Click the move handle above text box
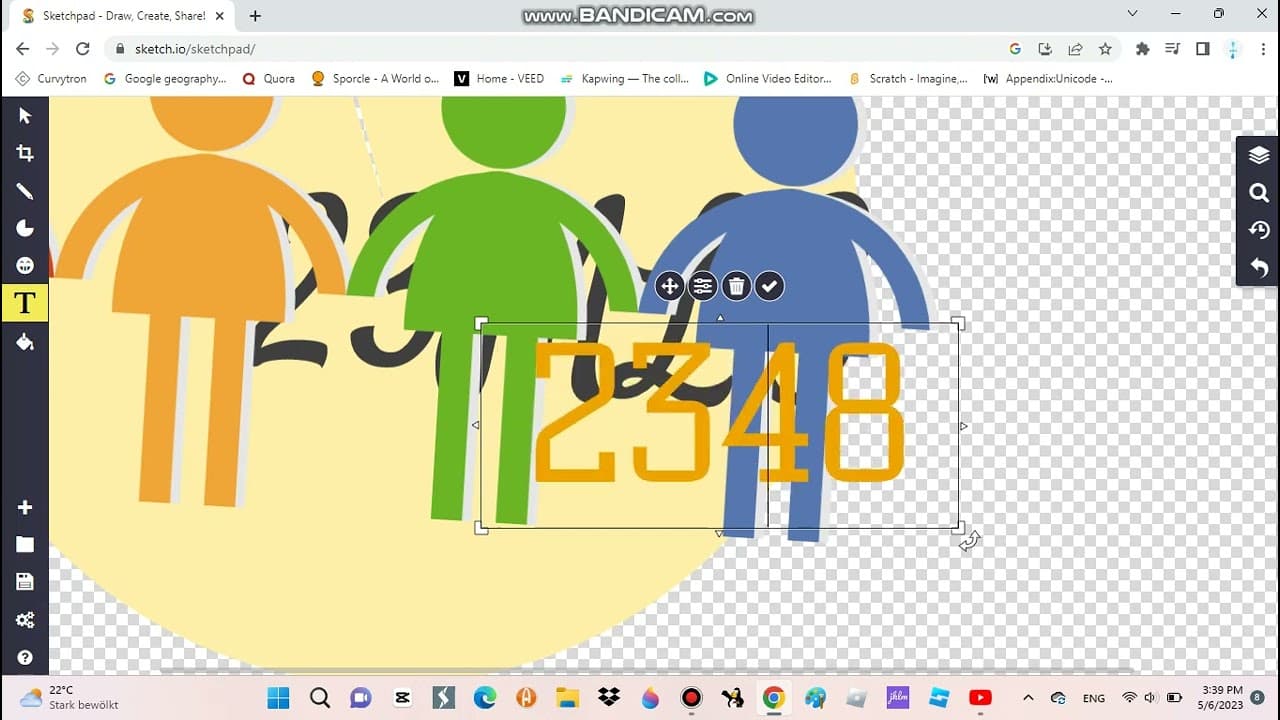 (669, 287)
